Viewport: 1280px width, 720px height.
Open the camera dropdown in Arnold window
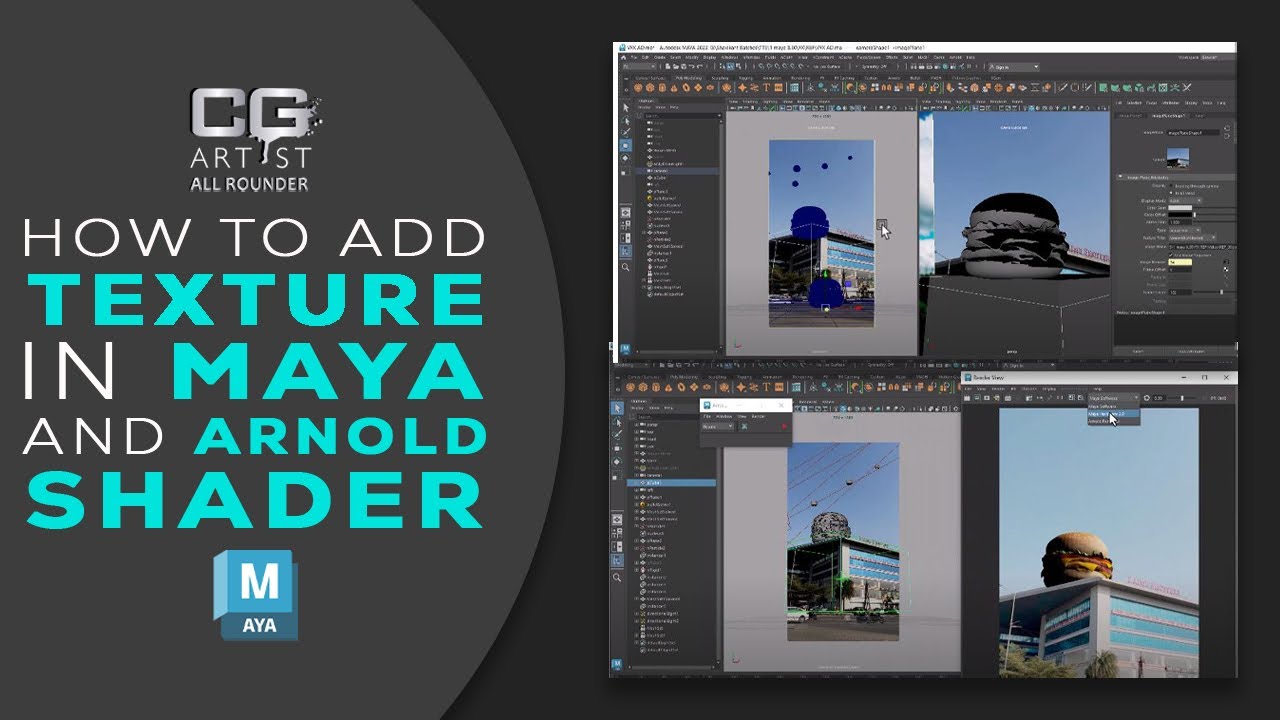click(718, 427)
